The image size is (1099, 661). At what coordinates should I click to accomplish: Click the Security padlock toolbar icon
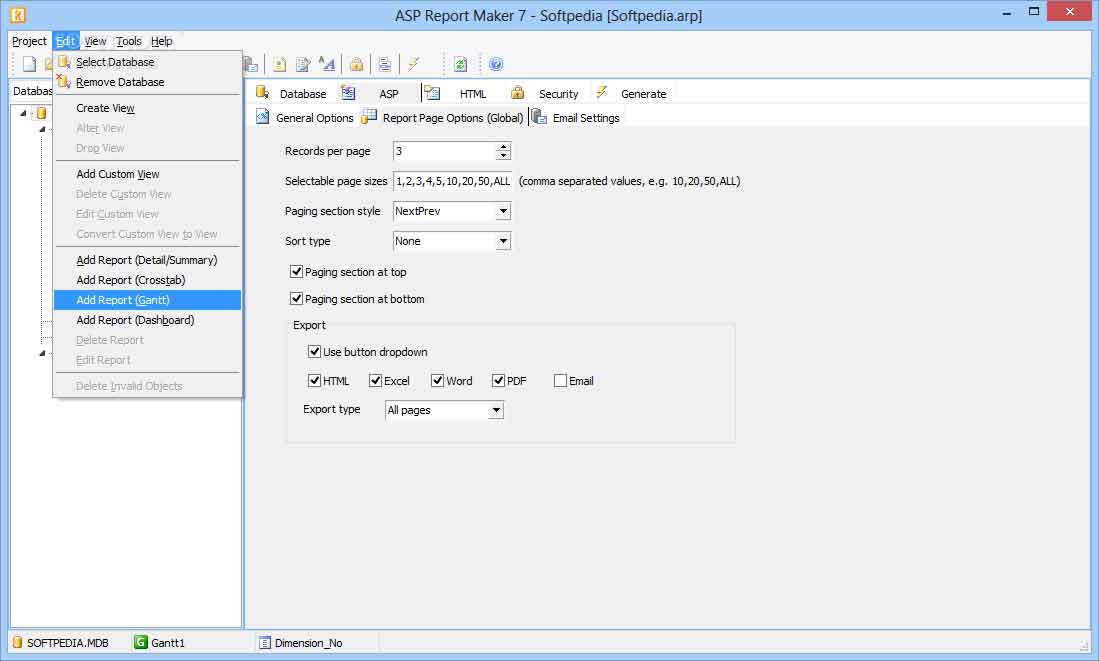pos(356,64)
